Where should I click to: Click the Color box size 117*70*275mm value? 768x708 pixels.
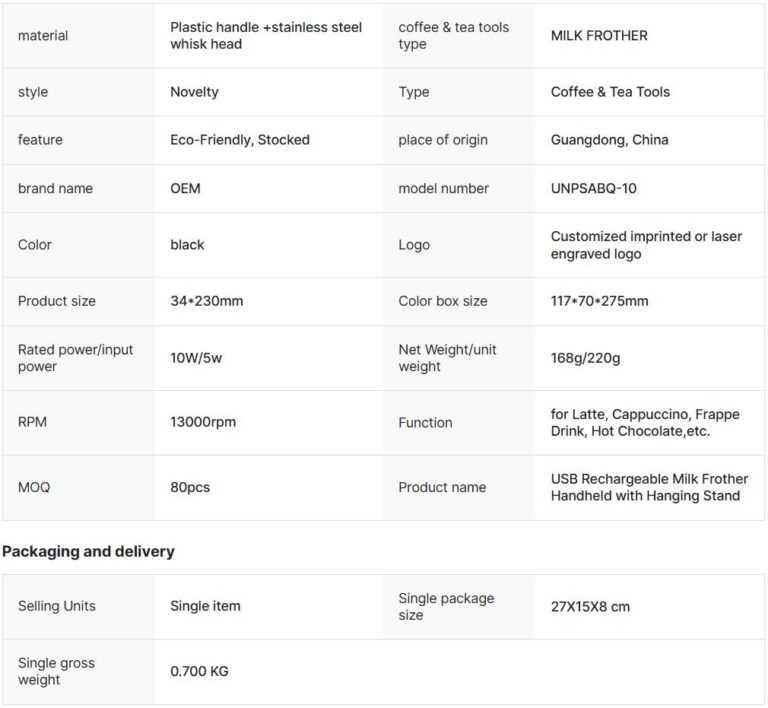pos(599,301)
